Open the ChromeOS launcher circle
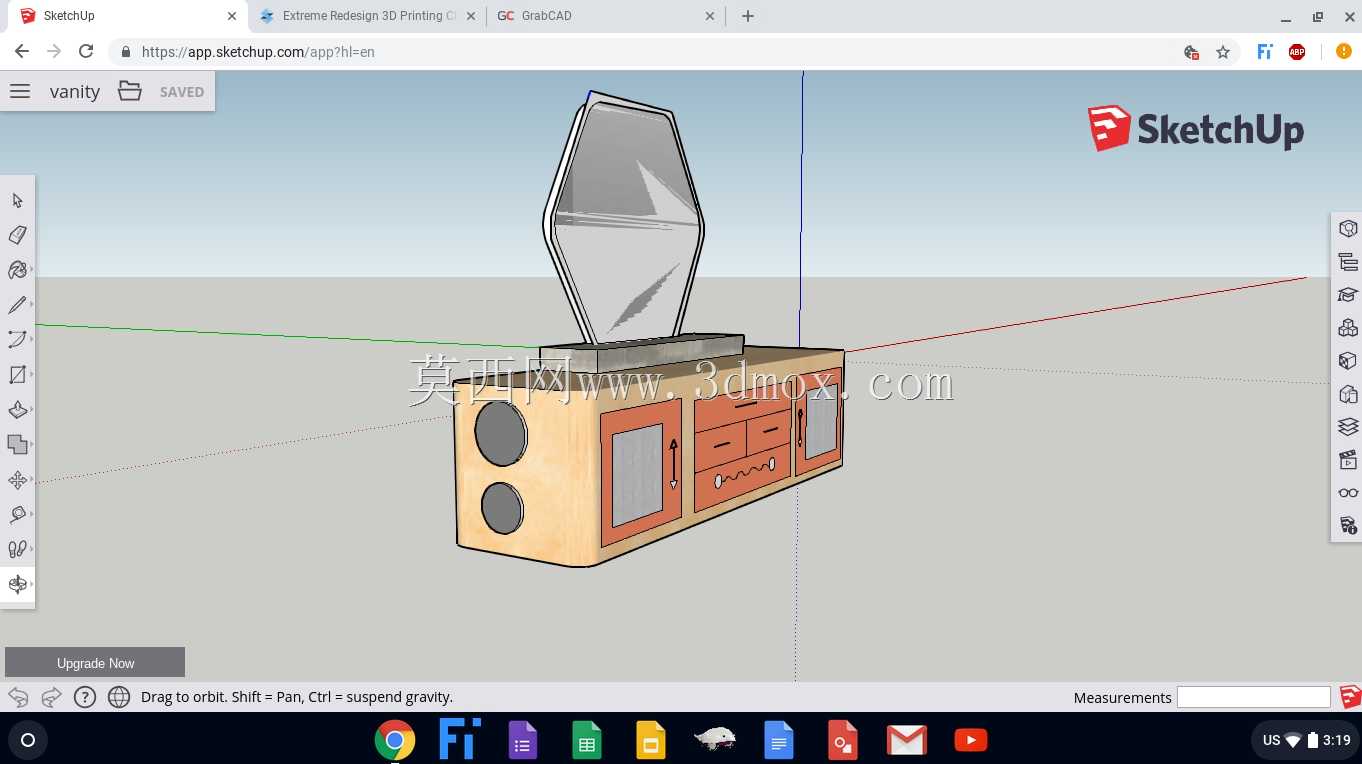The width and height of the screenshot is (1362, 764). 28,740
